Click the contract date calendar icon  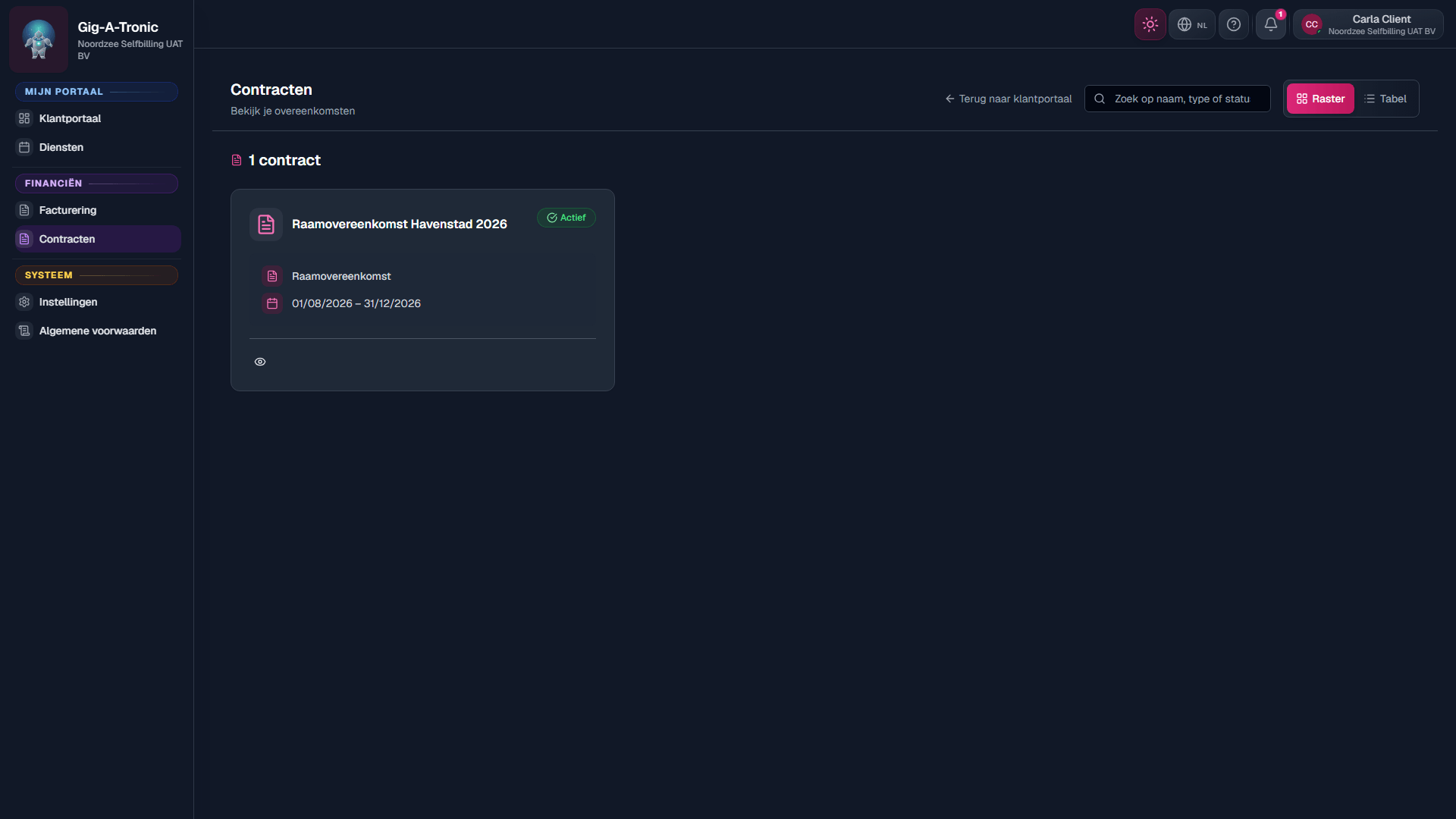(x=272, y=303)
